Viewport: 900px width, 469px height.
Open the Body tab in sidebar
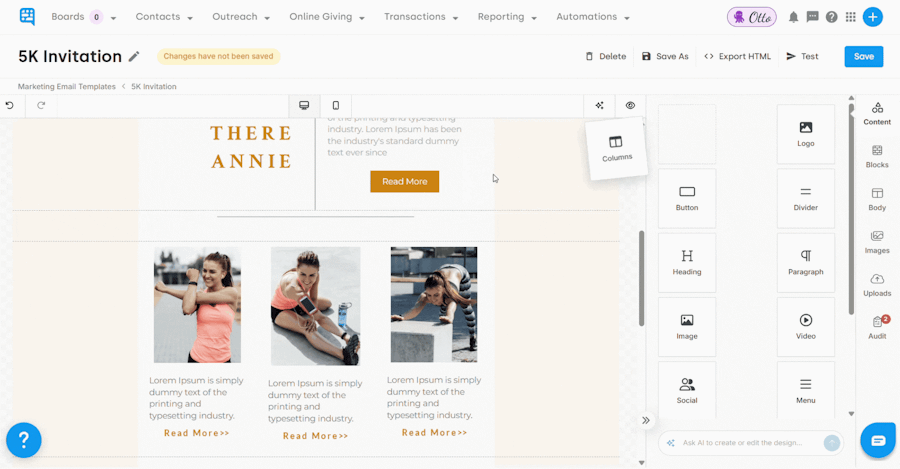coord(877,200)
